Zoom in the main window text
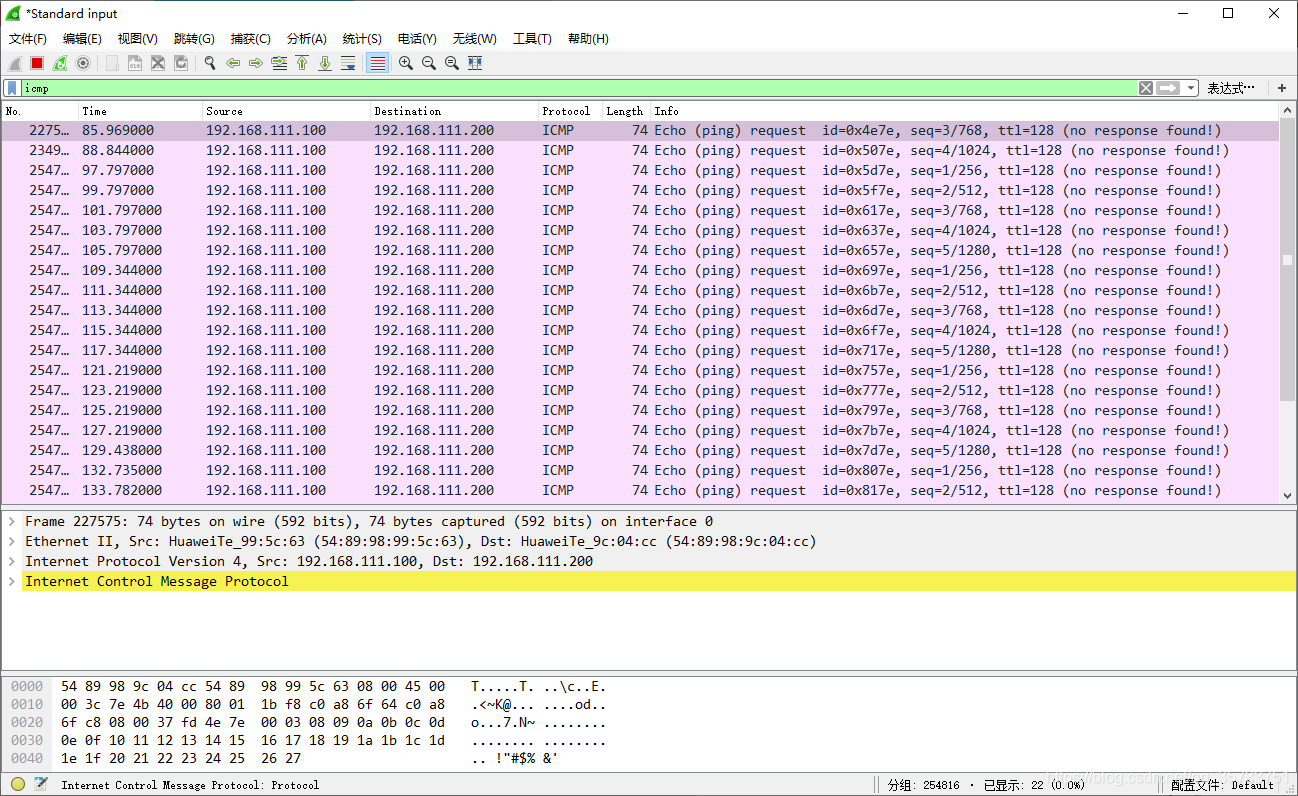This screenshot has width=1298, height=796. point(406,63)
